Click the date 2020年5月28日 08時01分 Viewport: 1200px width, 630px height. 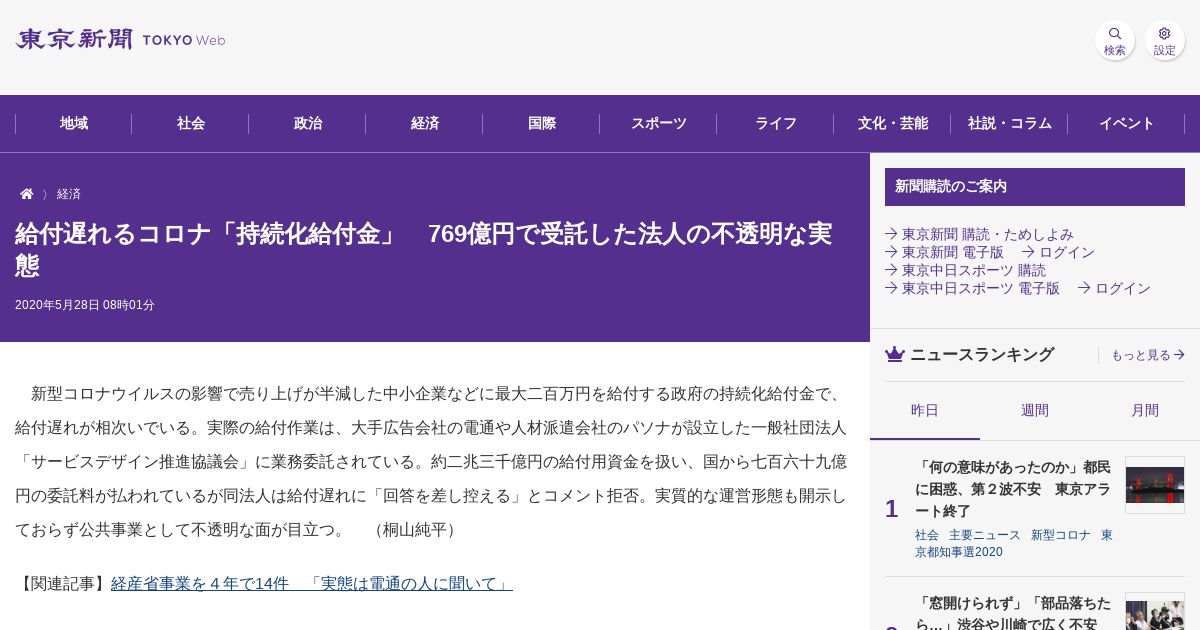pos(85,305)
